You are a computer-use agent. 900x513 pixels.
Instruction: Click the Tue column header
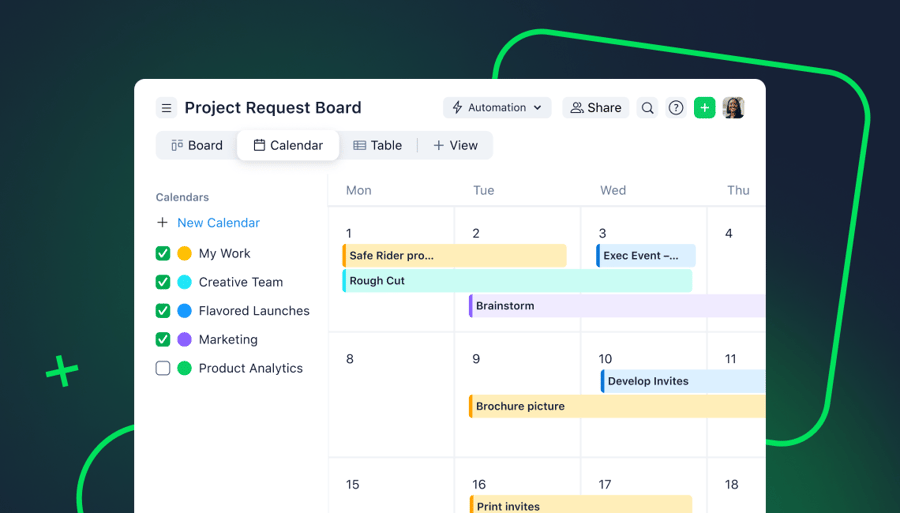483,191
